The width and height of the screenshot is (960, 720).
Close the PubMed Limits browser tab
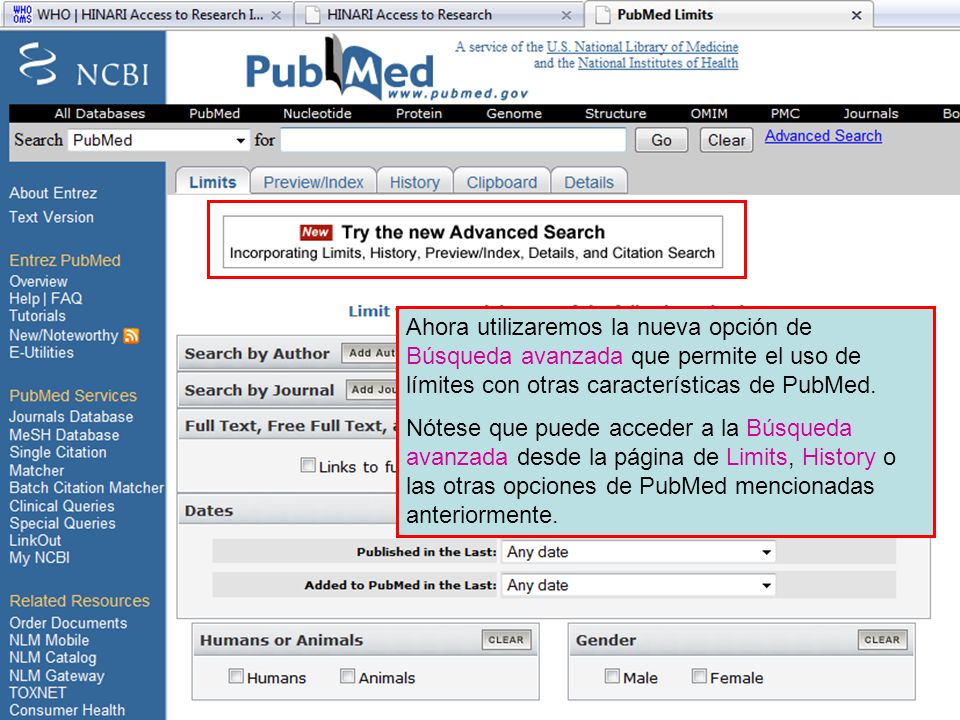[x=857, y=15]
